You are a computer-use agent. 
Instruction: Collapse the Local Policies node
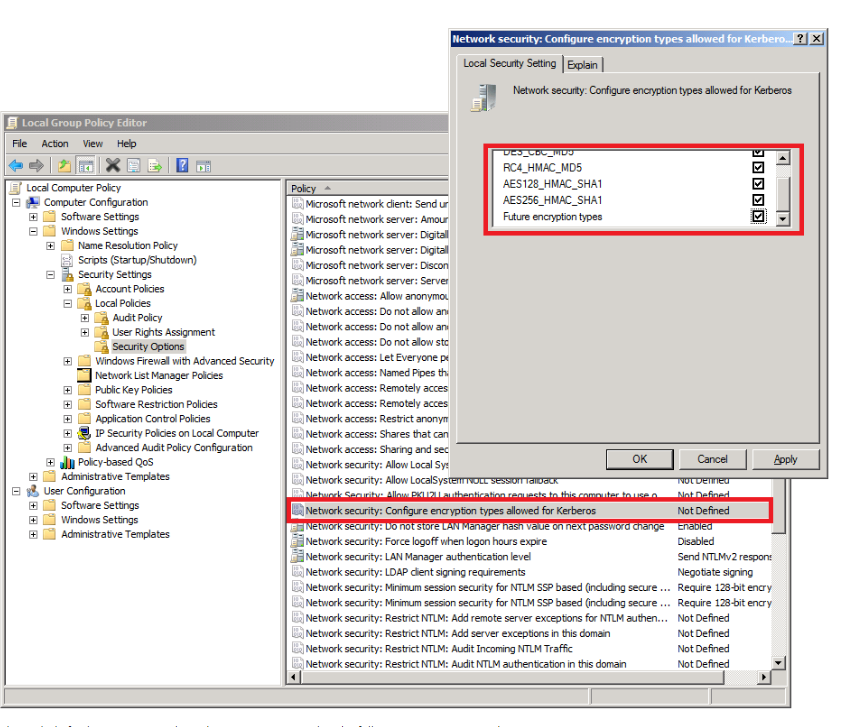click(68, 303)
